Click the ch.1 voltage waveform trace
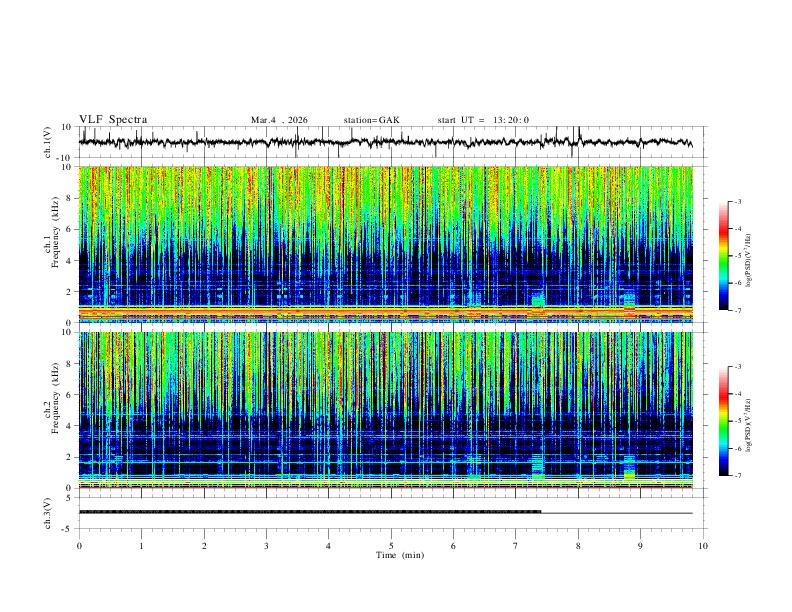This screenshot has width=792, height=612. pos(385,142)
